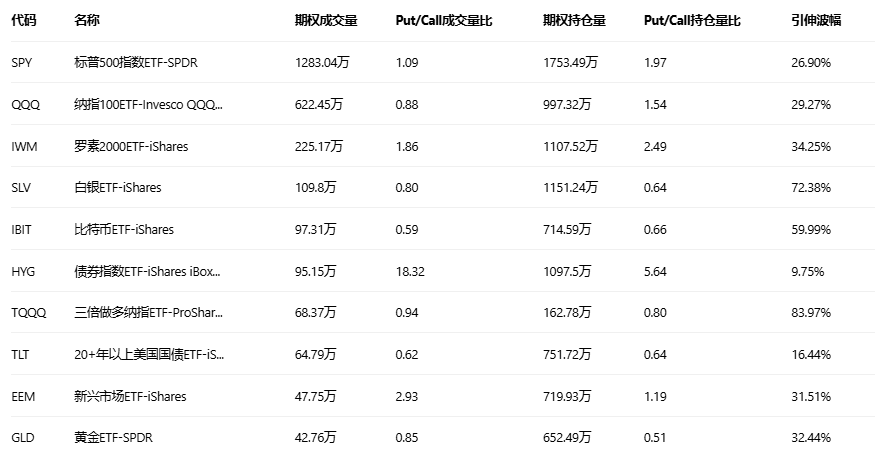This screenshot has height=462, width=883.
Task: Click the SPY ticker code
Action: (x=21, y=62)
